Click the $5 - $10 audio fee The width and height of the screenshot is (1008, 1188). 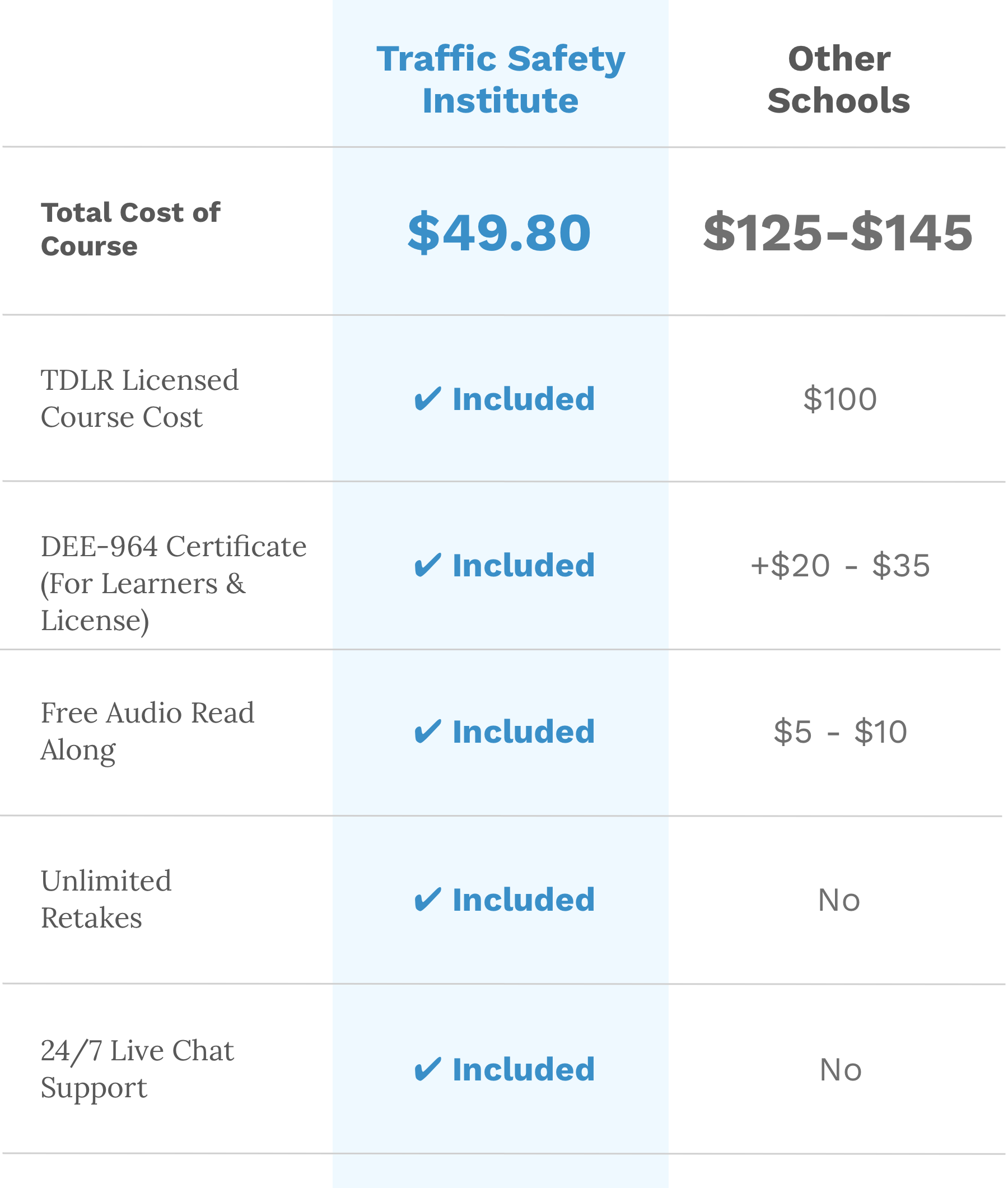coord(840,732)
